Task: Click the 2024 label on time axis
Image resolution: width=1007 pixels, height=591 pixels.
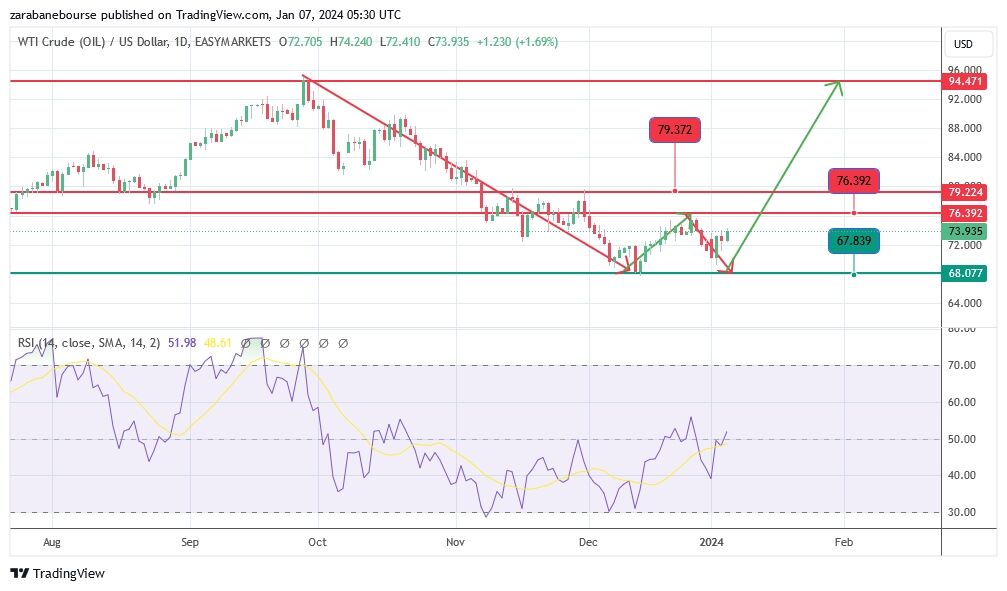Action: tap(711, 542)
